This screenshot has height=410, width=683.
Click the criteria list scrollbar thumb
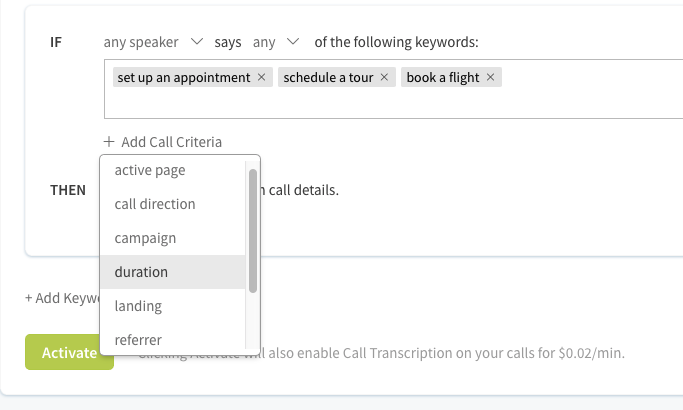point(253,231)
